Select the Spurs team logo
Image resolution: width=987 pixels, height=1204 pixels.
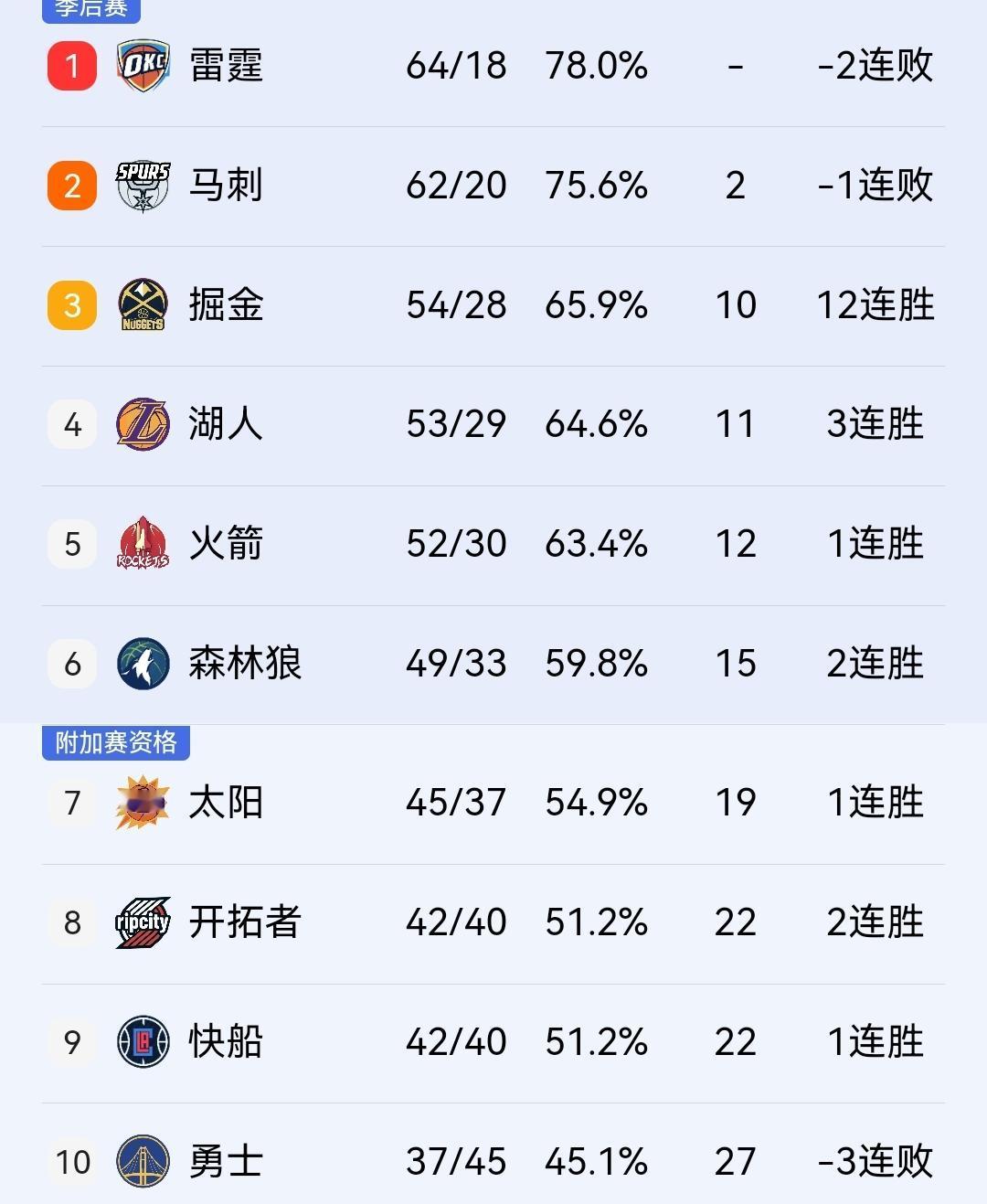pos(142,185)
